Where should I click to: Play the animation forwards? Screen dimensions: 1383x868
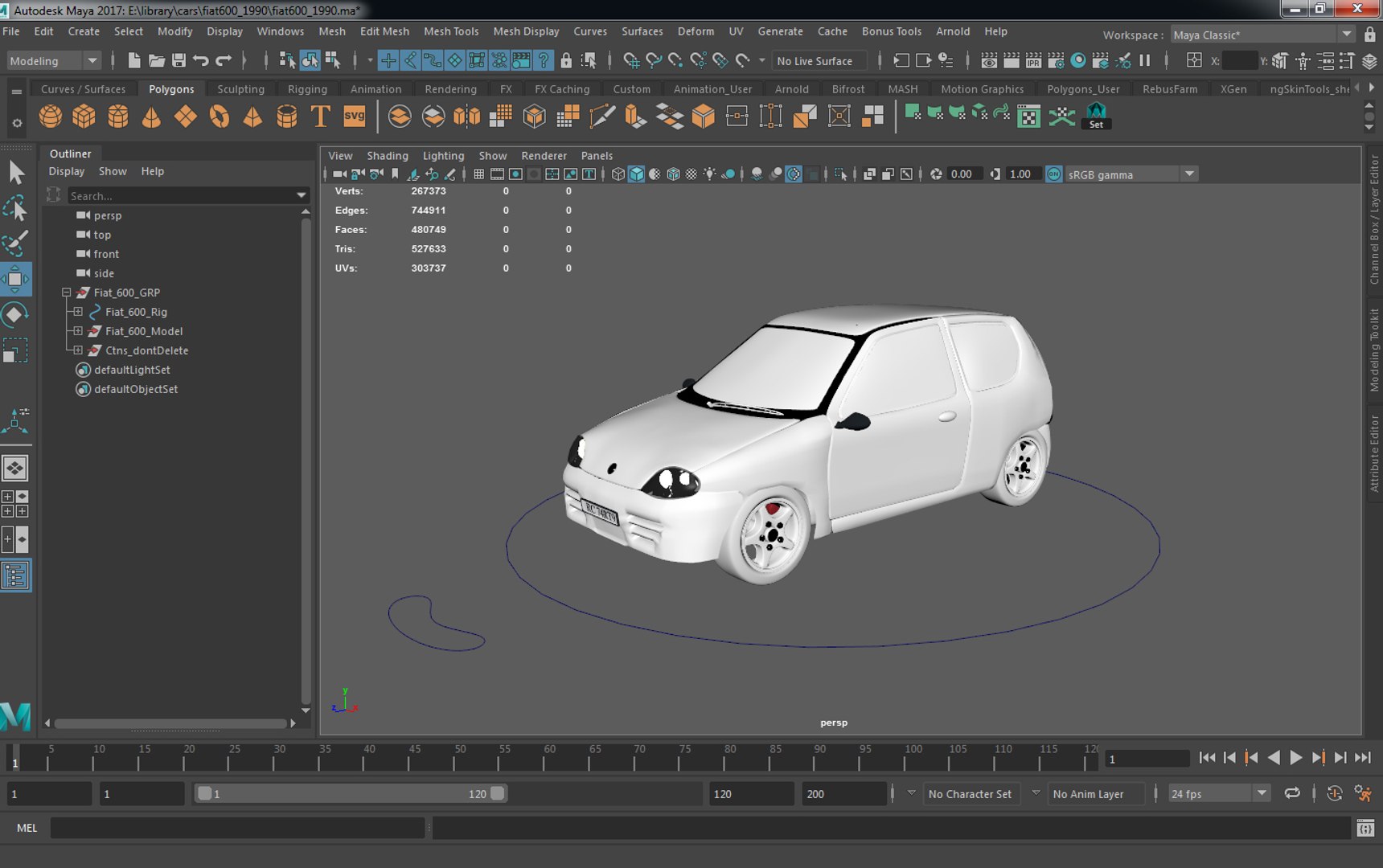coord(1295,757)
